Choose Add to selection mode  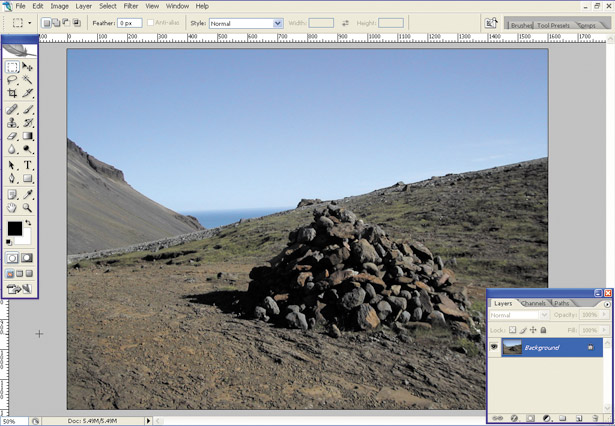56,23
